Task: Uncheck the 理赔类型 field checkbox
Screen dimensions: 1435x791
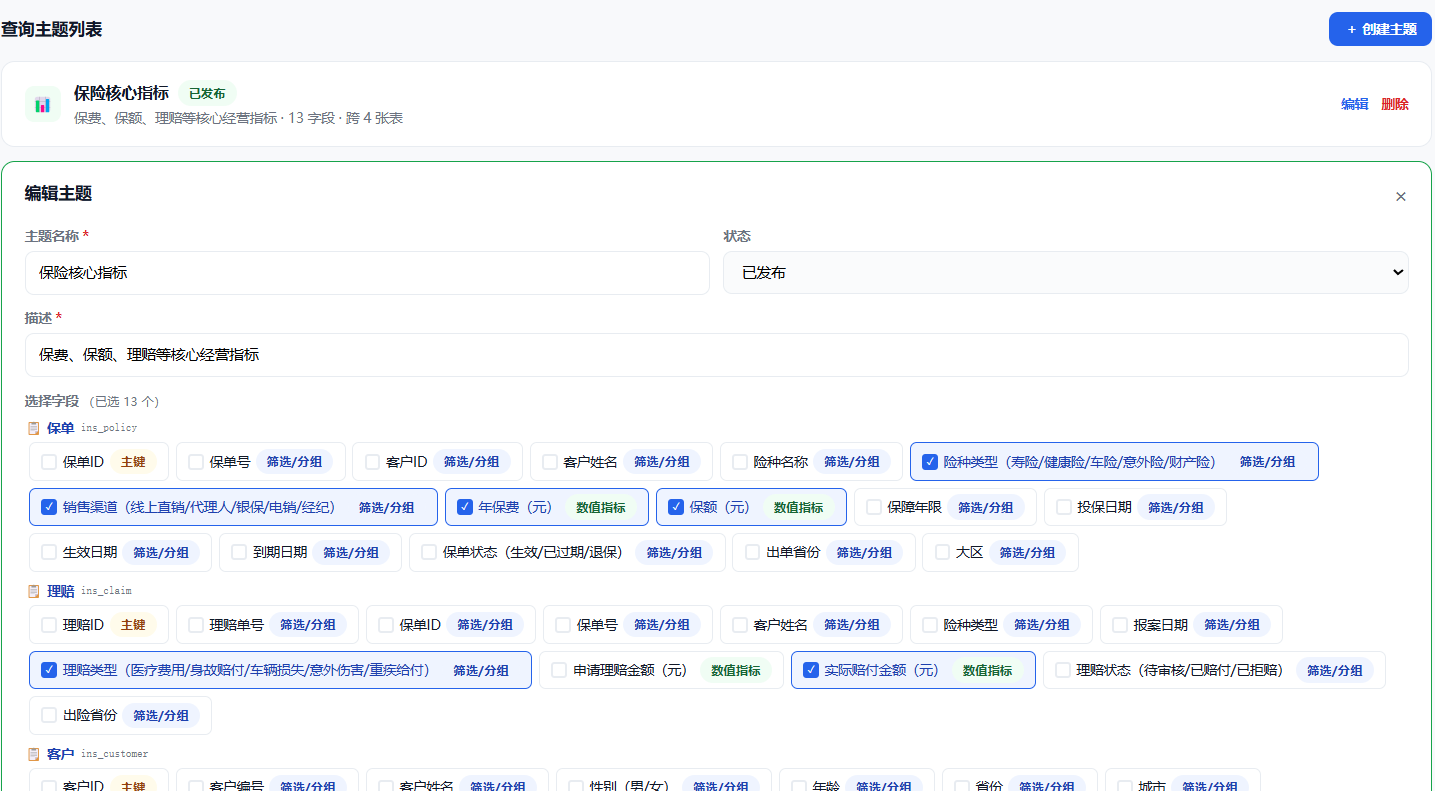Action: [49, 670]
